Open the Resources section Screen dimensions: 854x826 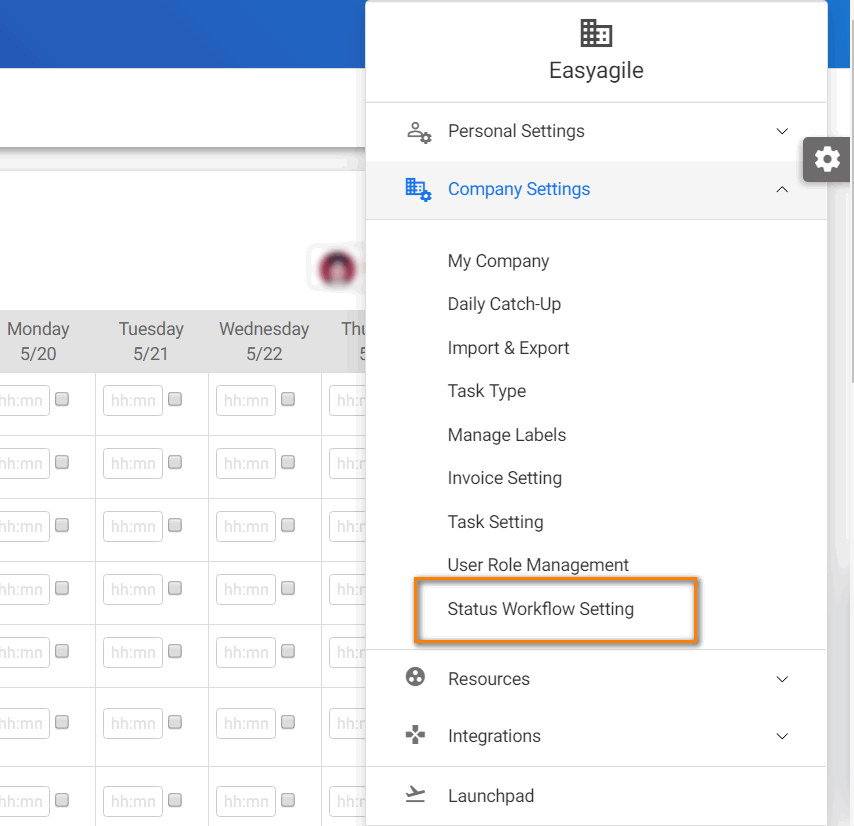click(x=596, y=679)
